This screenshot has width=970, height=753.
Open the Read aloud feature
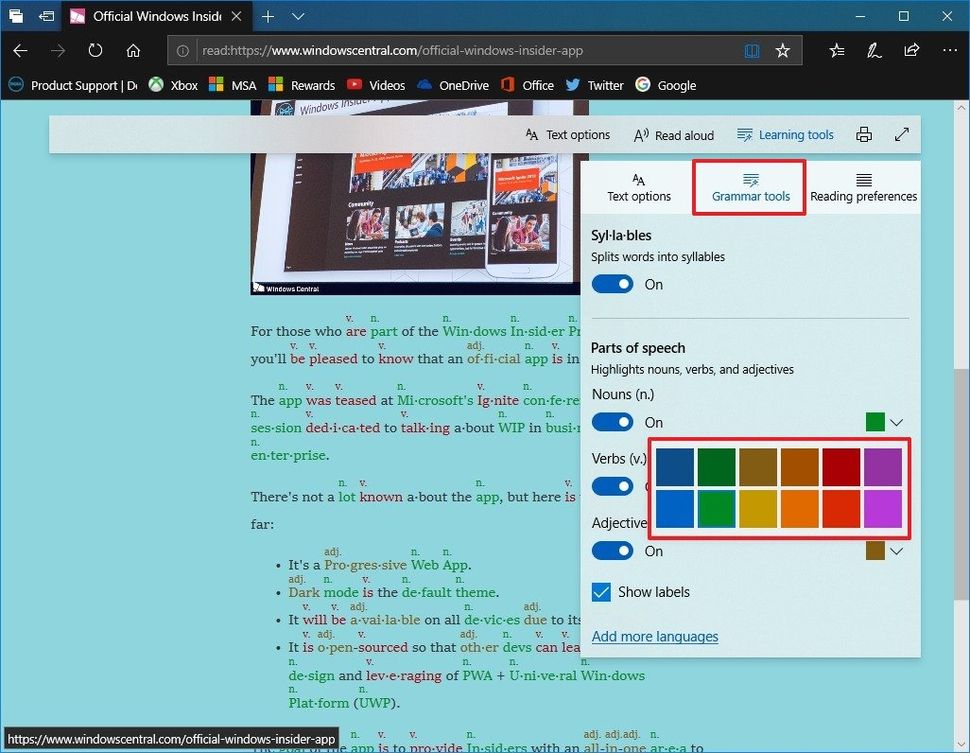click(674, 134)
